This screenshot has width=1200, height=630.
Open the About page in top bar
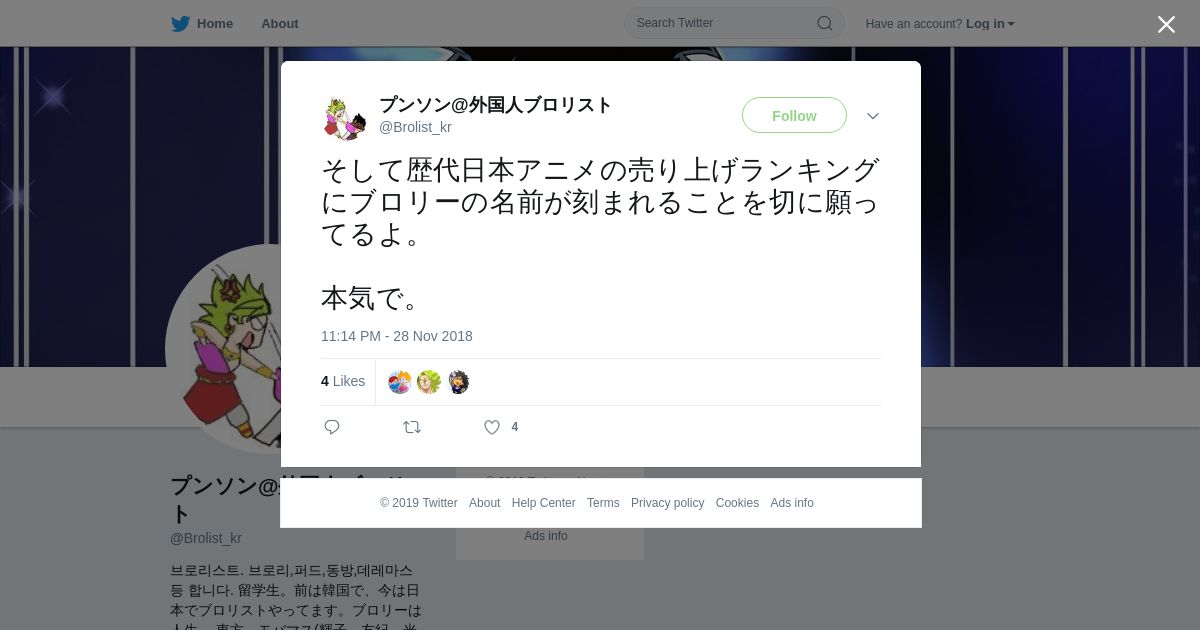tap(280, 24)
